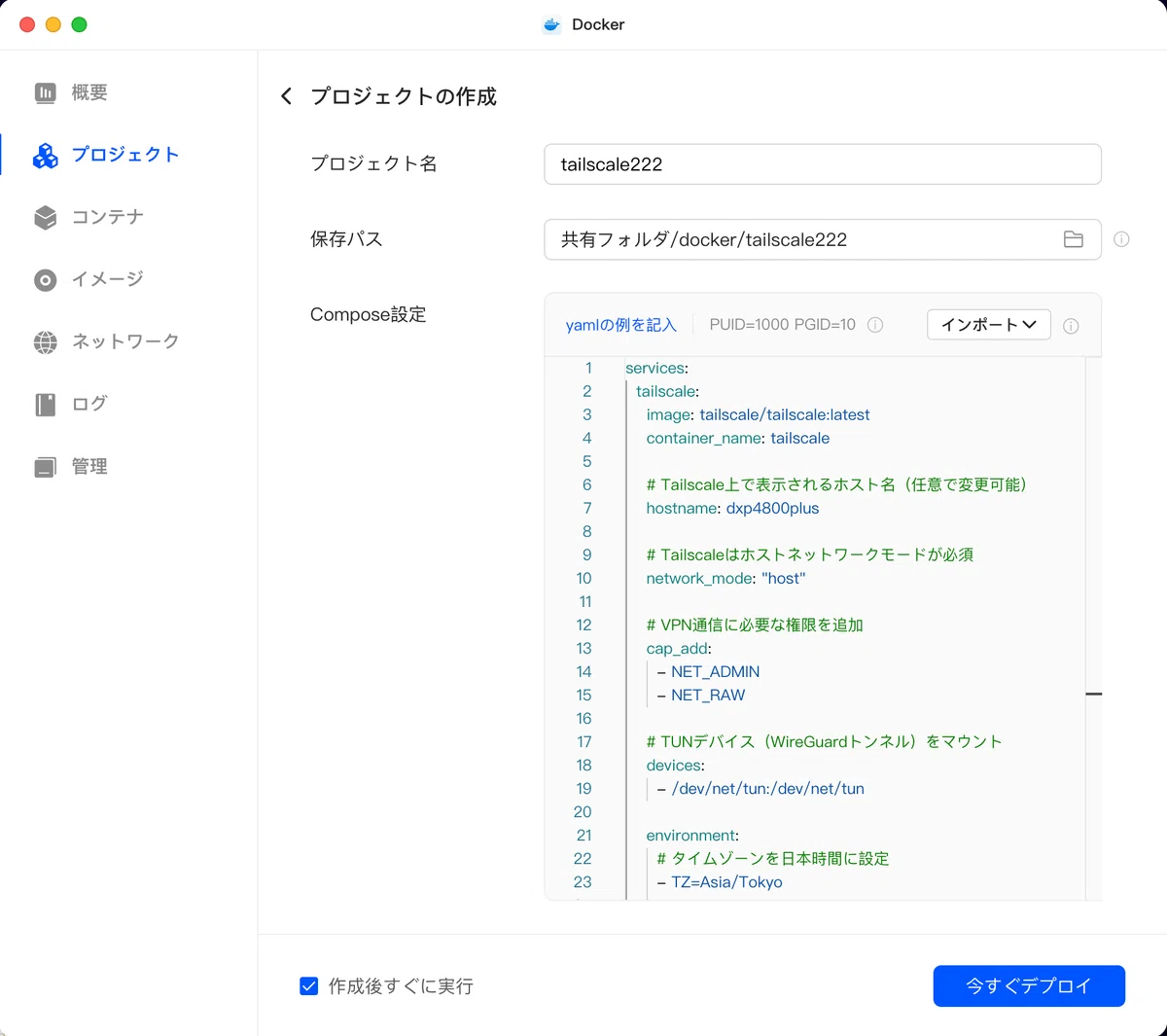
Task: Click the 'cap_add:' line
Action: [x=679, y=648]
